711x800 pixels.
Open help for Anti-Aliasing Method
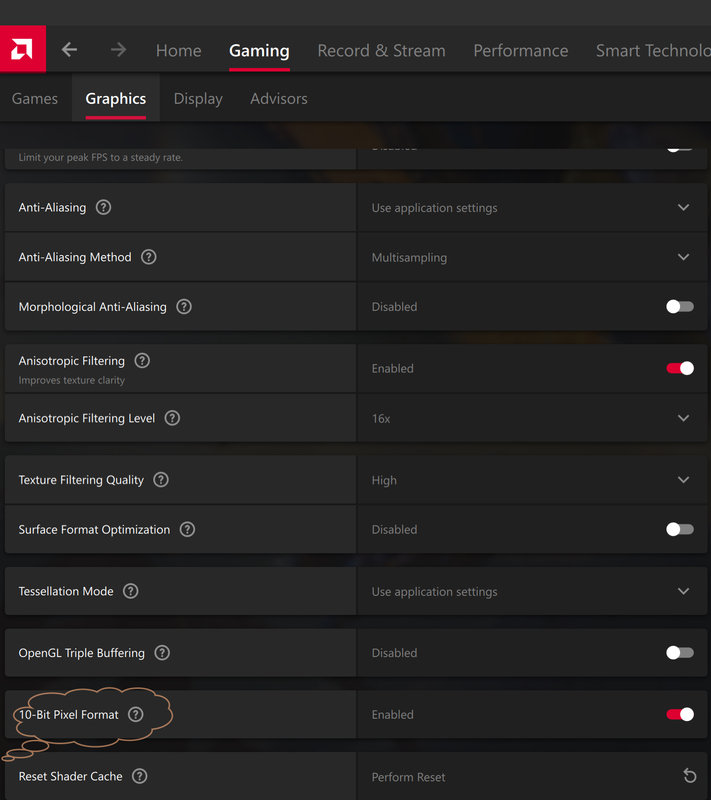point(148,257)
